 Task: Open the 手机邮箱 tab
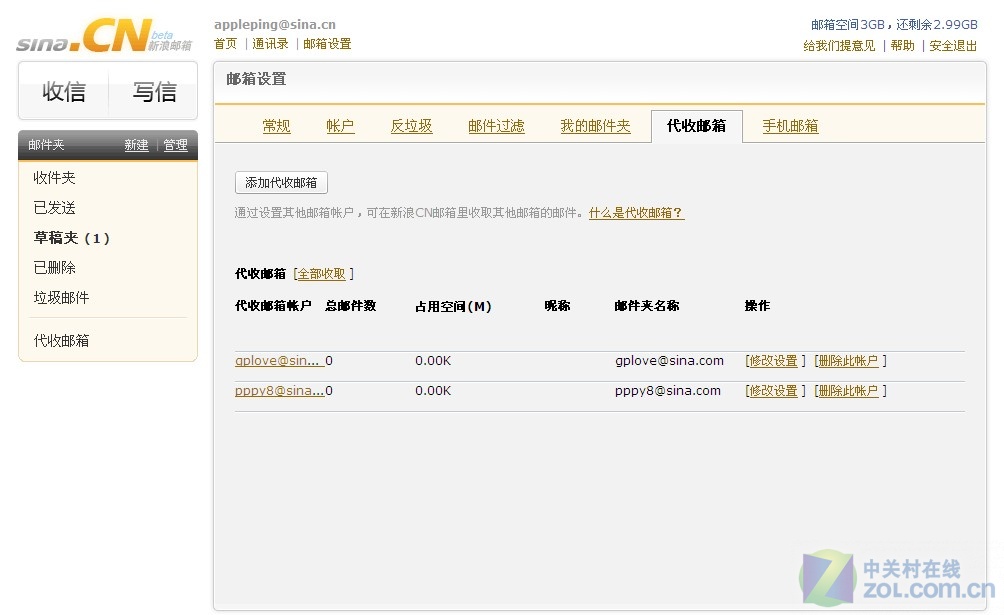(789, 126)
